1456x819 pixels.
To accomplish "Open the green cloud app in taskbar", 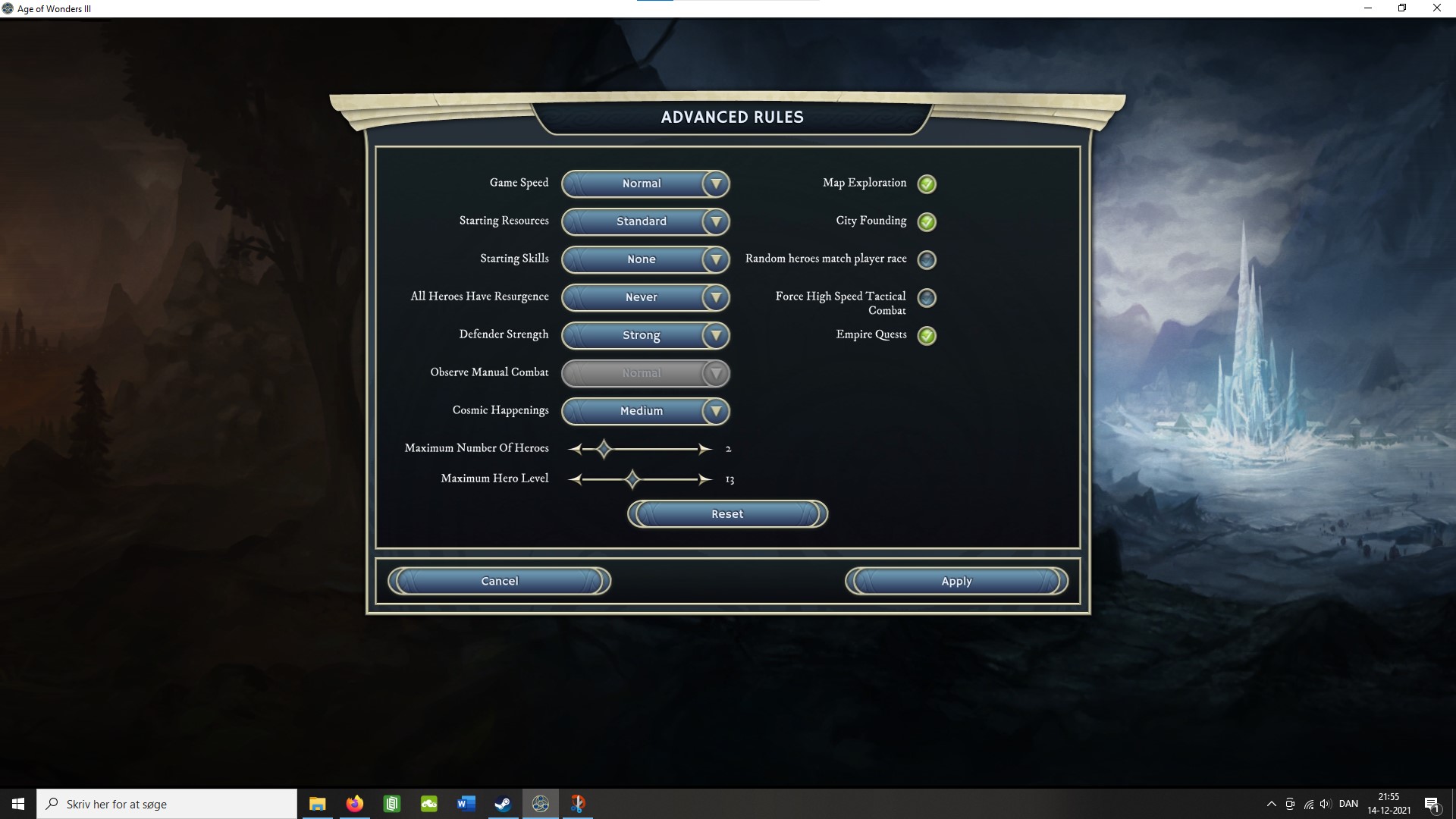I will (429, 804).
